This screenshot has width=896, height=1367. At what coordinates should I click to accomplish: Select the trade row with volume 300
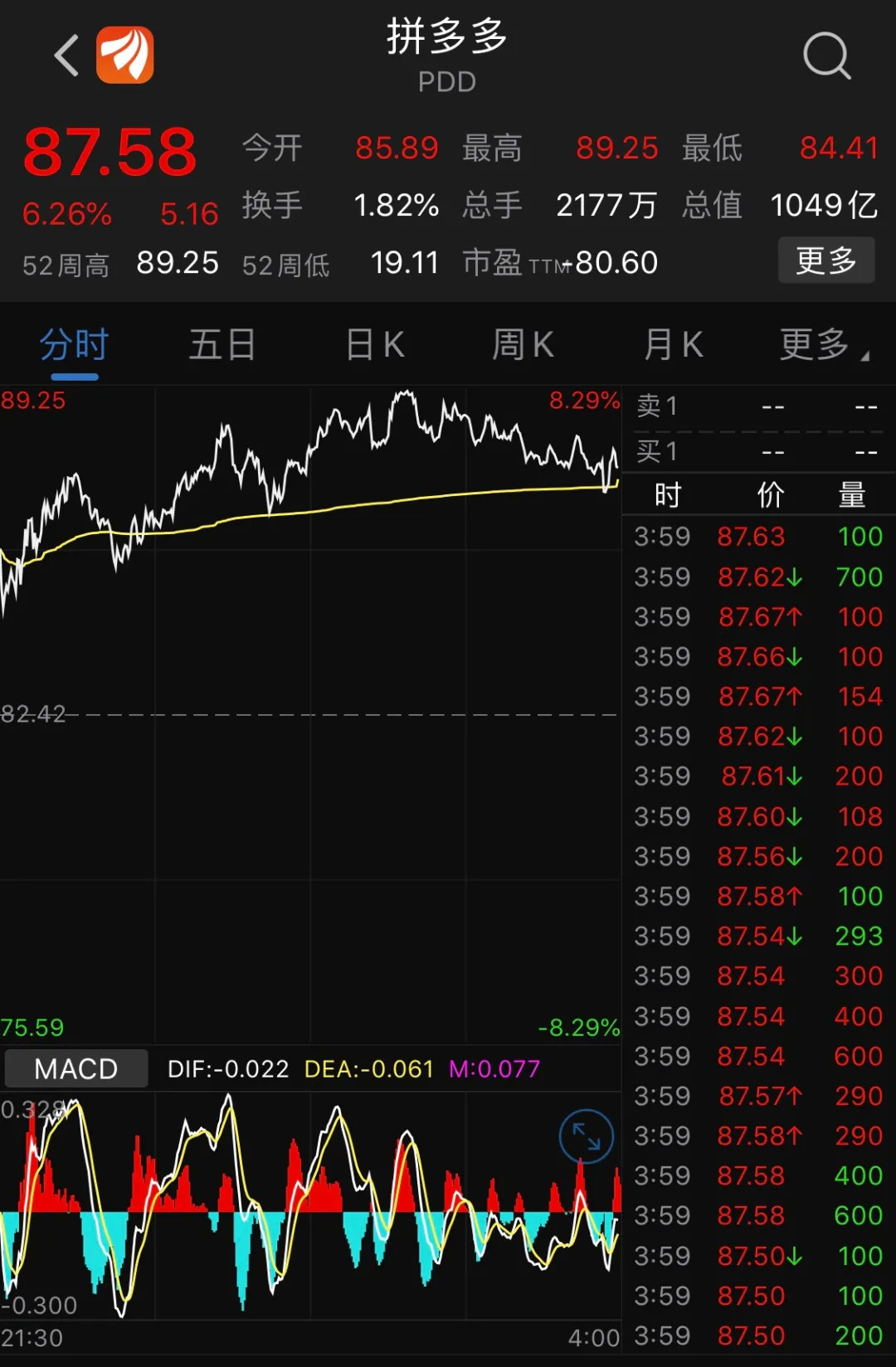point(758,975)
